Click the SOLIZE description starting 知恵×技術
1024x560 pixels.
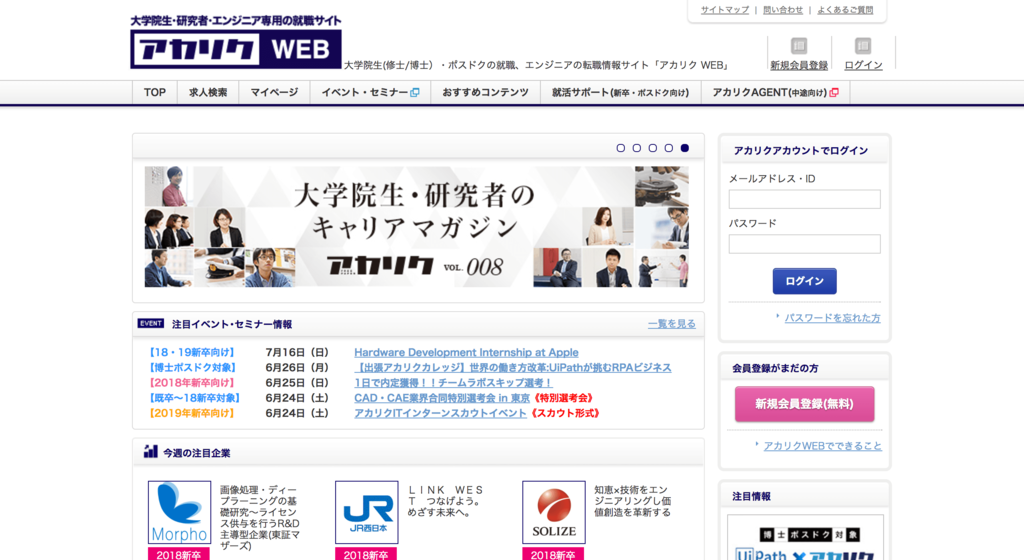click(632, 501)
